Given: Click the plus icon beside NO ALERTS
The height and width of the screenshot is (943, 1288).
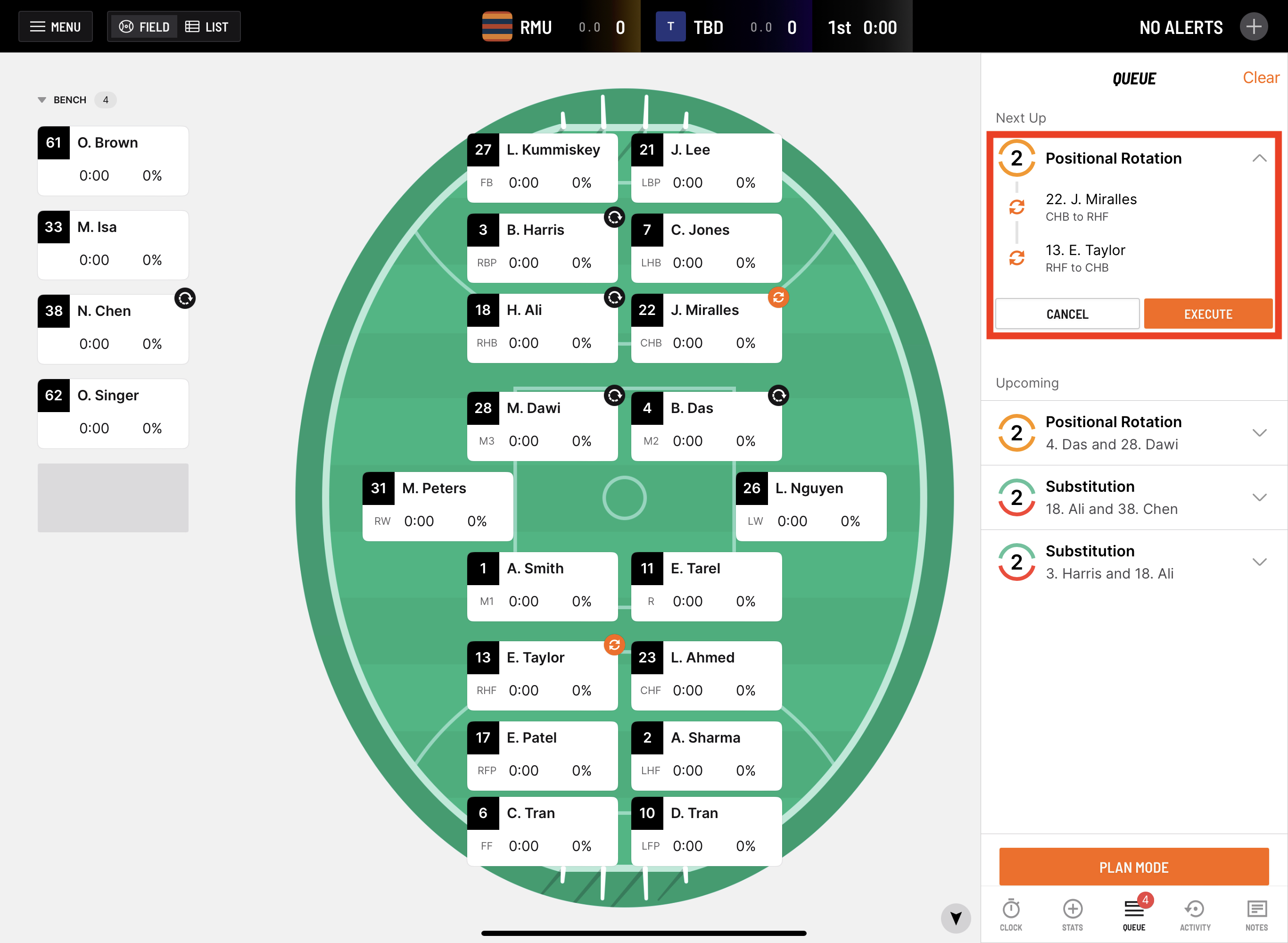Looking at the screenshot, I should (1253, 27).
